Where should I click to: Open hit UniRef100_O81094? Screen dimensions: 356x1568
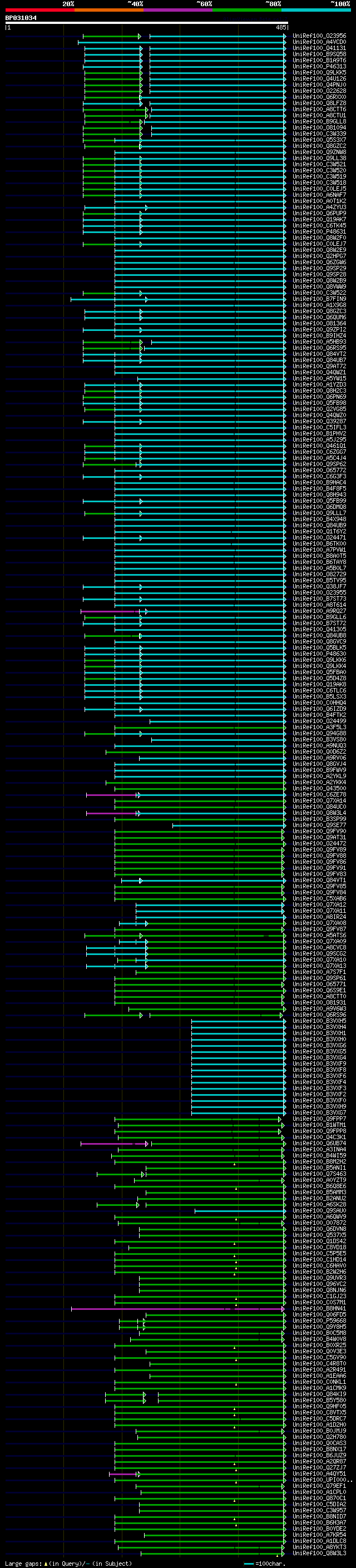pos(319,128)
